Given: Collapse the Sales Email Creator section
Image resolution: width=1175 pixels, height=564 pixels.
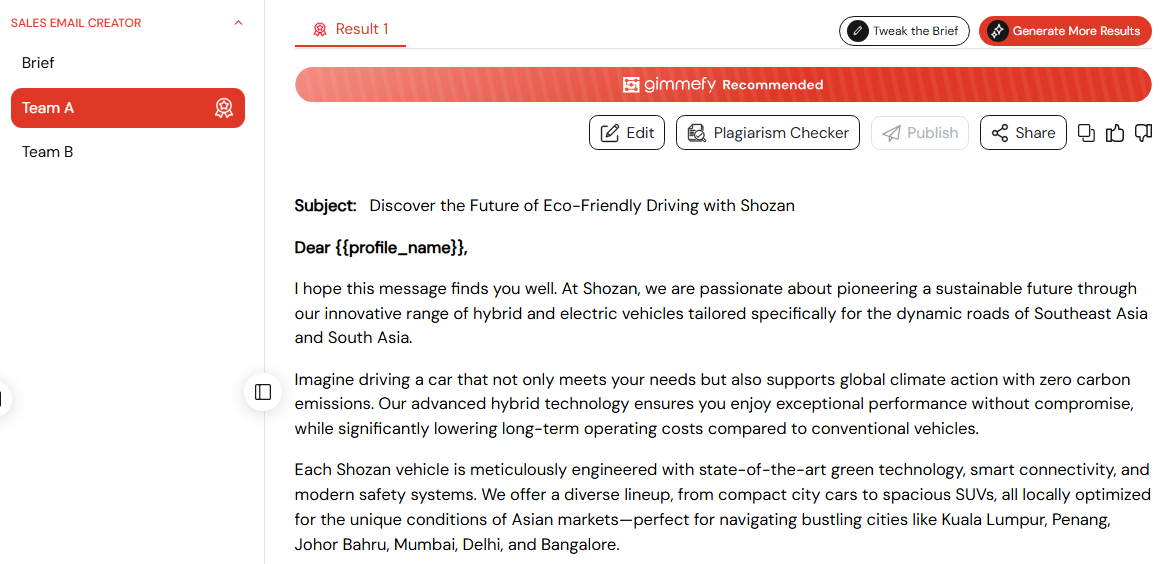Looking at the screenshot, I should [x=238, y=22].
